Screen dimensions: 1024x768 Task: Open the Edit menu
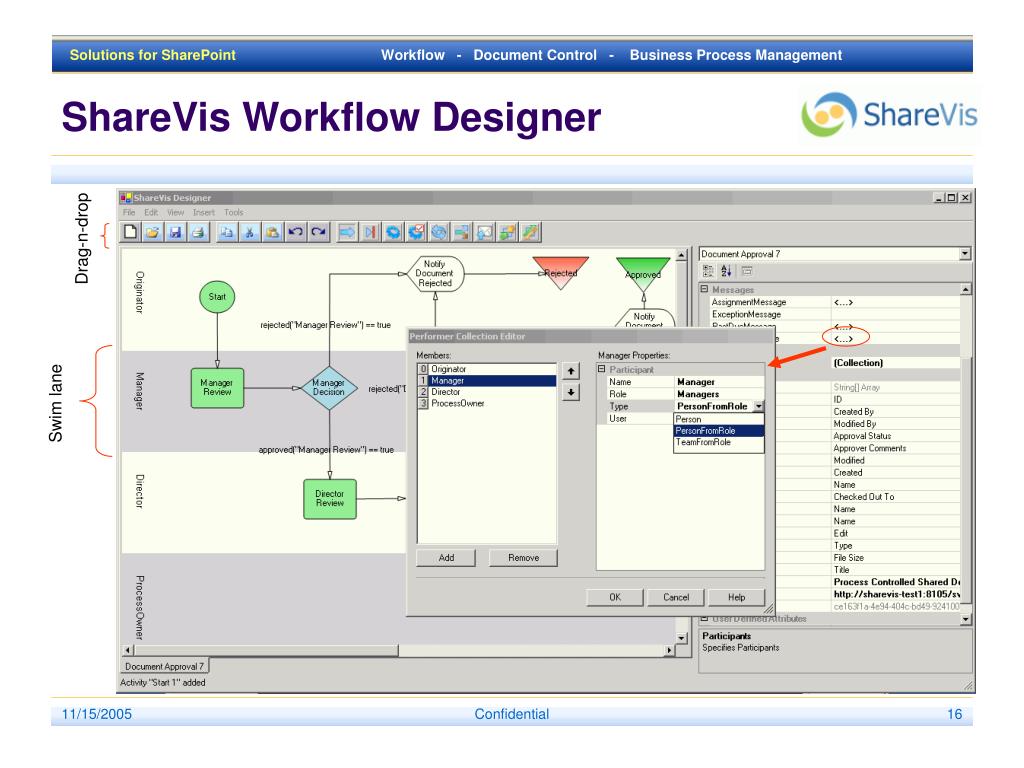coord(151,212)
